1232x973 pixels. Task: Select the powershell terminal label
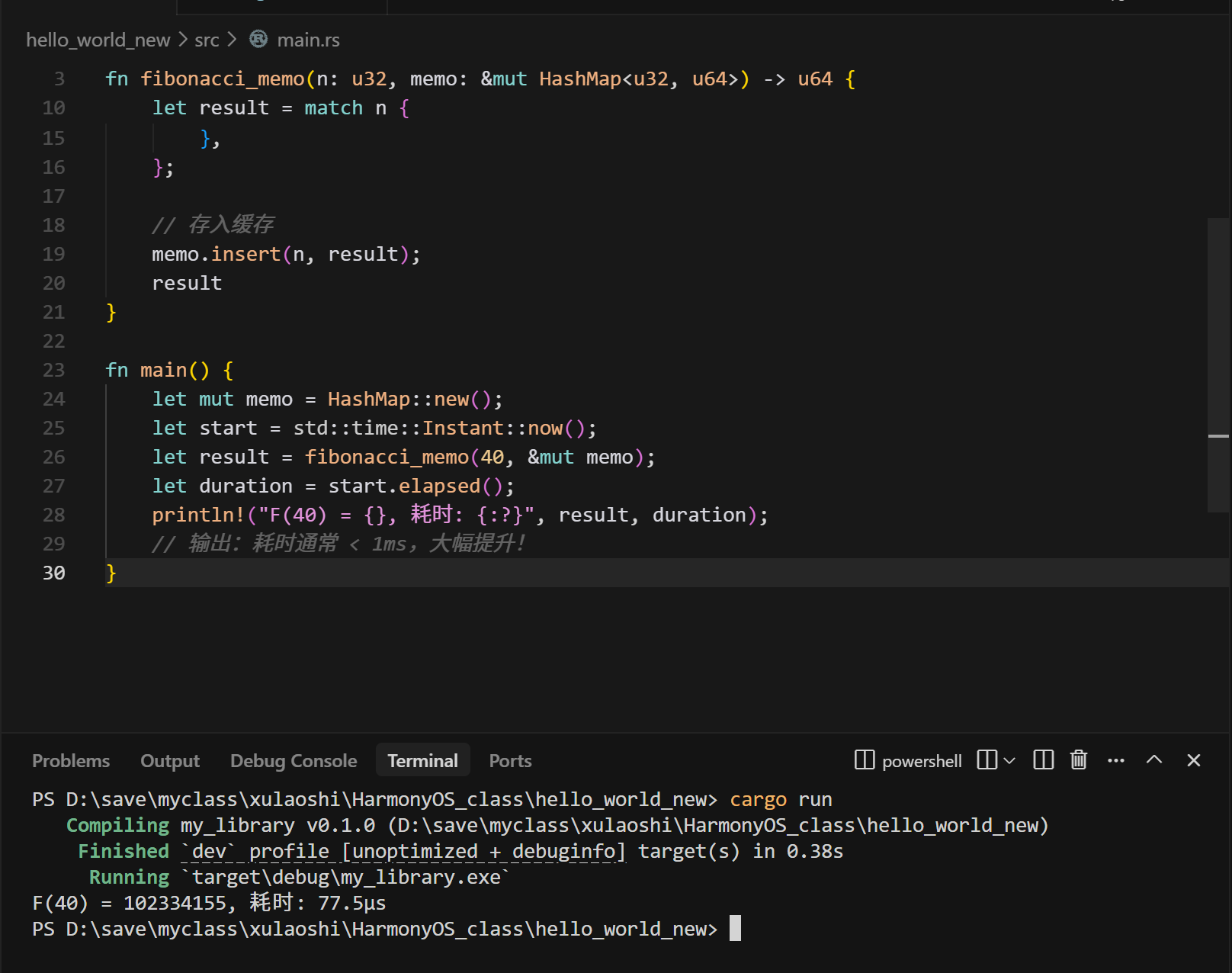(x=922, y=761)
